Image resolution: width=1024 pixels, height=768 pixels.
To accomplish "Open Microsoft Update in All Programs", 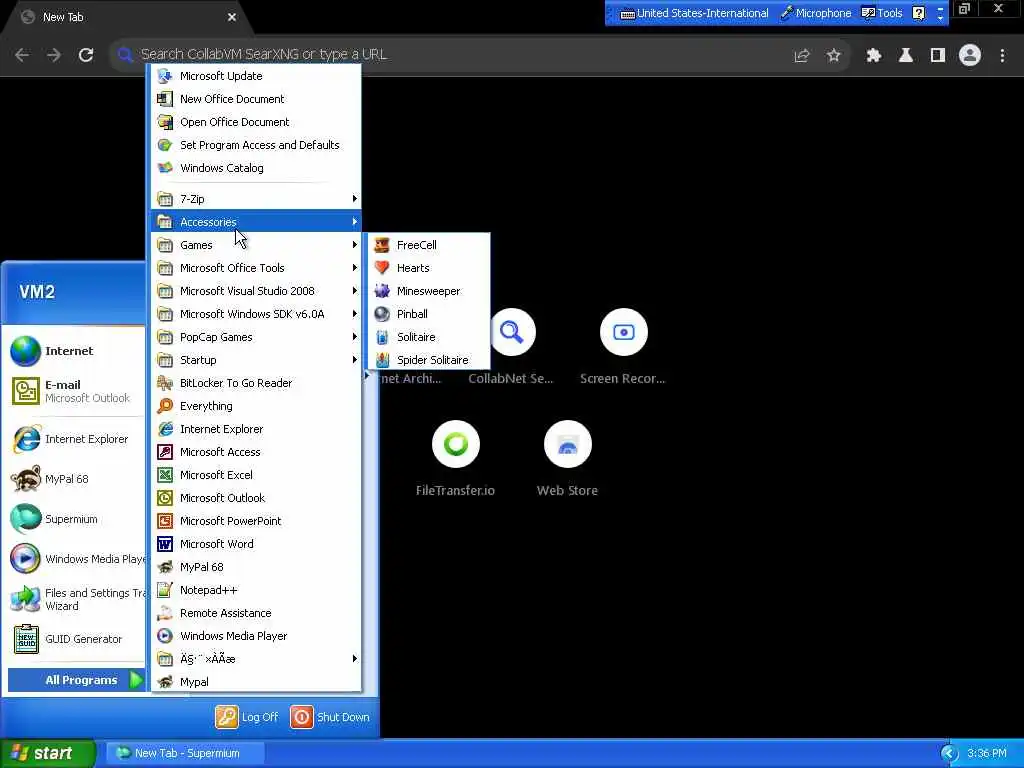I will (256, 76).
